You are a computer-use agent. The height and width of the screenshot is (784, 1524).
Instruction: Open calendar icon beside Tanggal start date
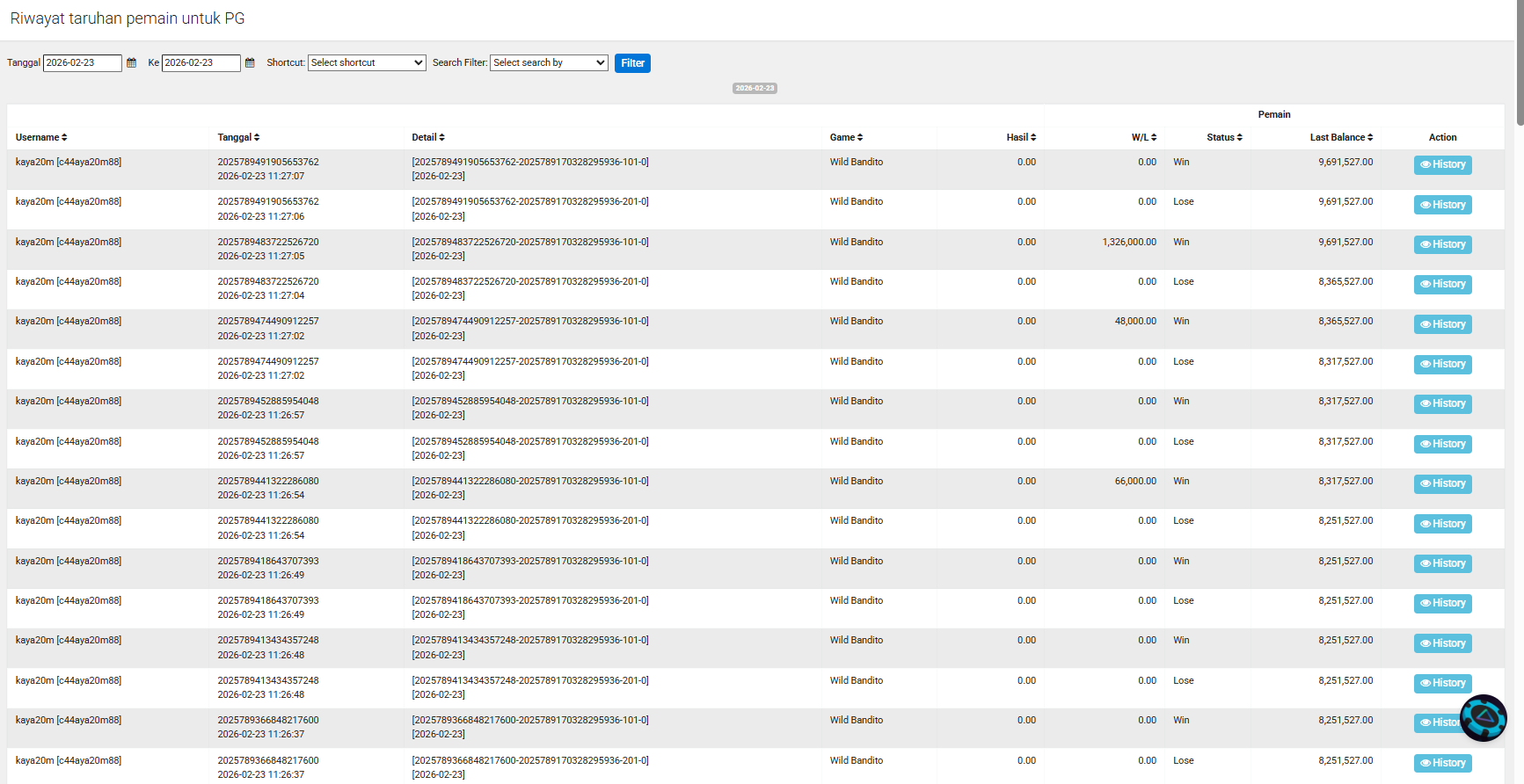tap(131, 63)
